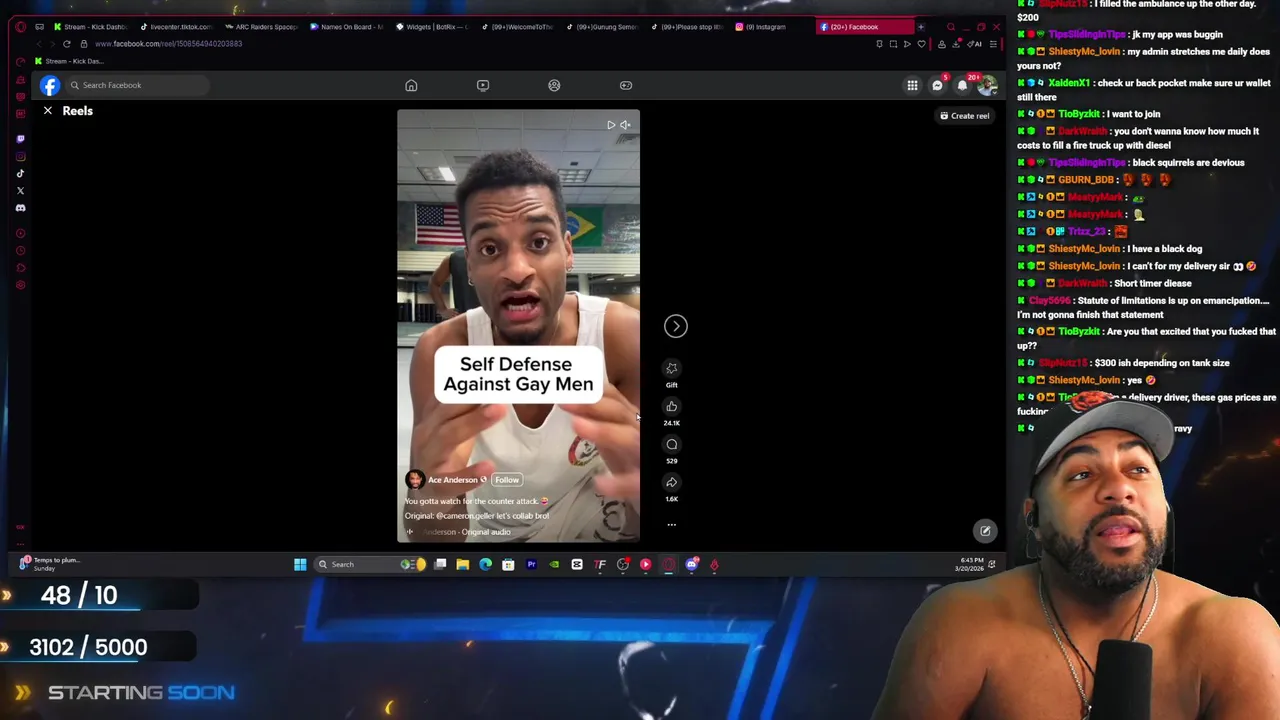The image size is (1280, 720).
Task: Switch to the Names On Board tab
Action: pos(348,27)
